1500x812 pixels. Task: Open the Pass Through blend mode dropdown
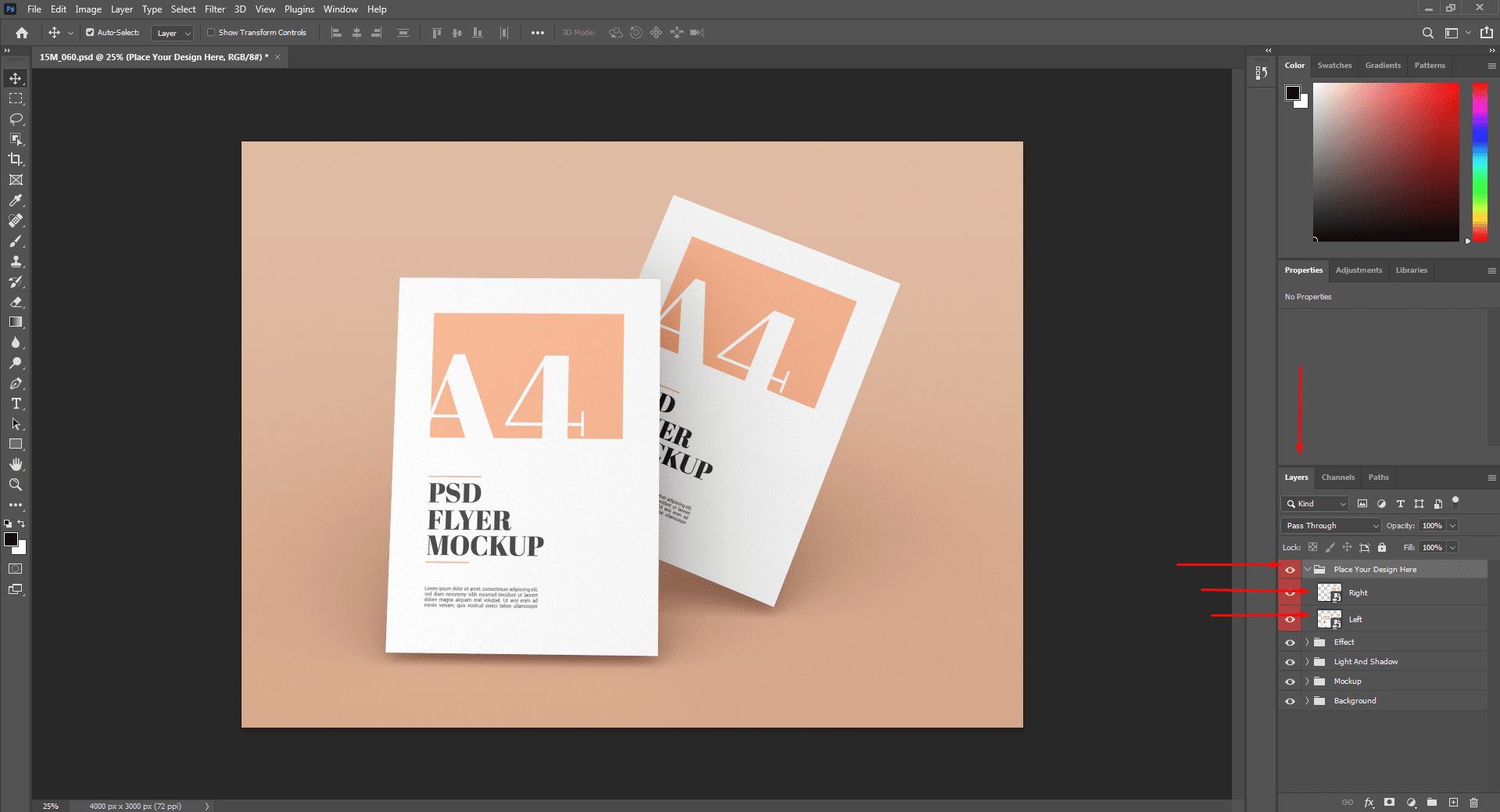coord(1331,526)
